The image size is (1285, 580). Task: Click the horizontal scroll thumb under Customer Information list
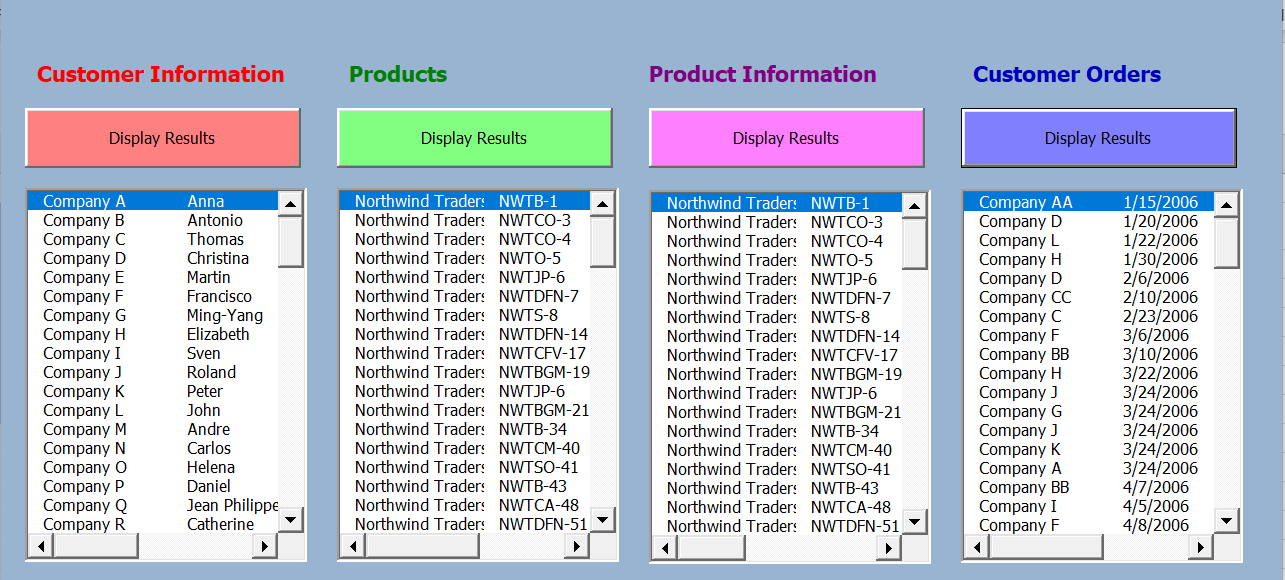(x=95, y=546)
